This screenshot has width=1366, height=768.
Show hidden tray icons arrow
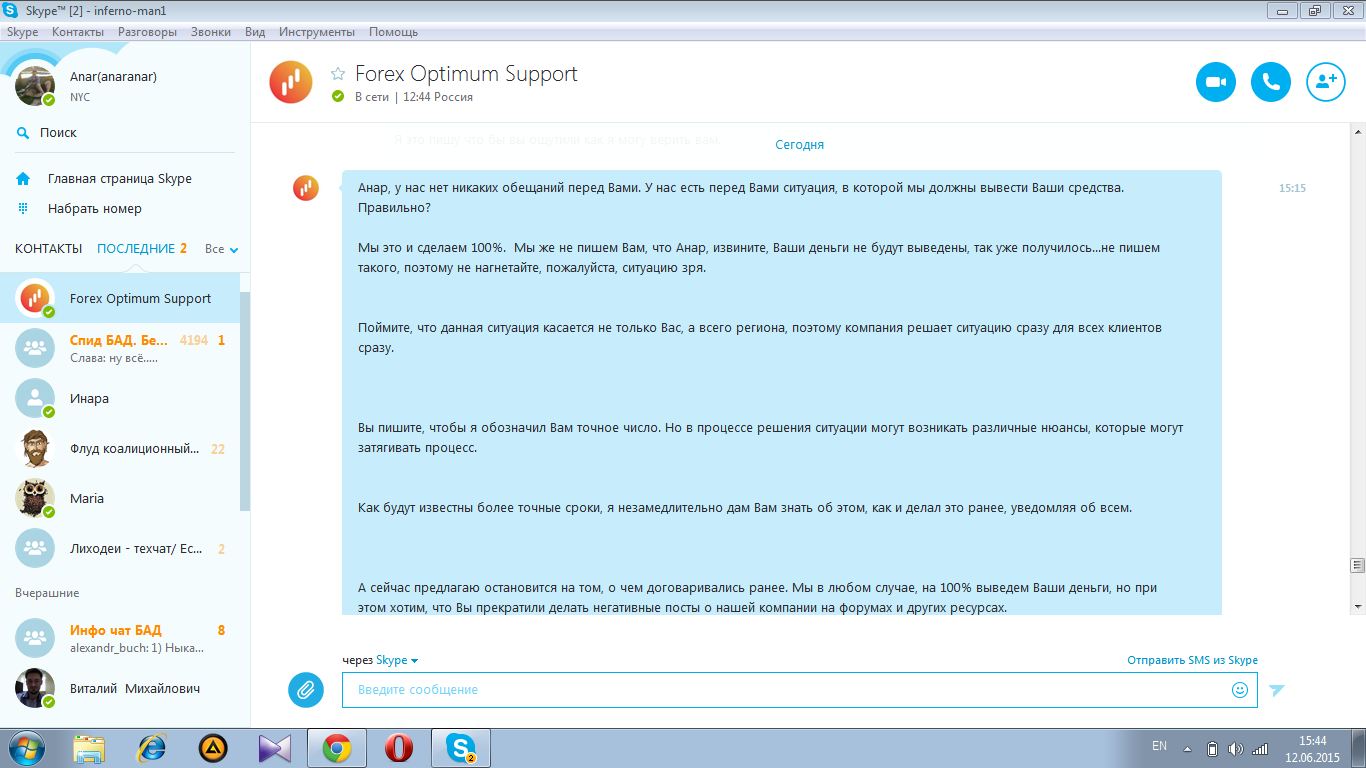tap(1187, 748)
